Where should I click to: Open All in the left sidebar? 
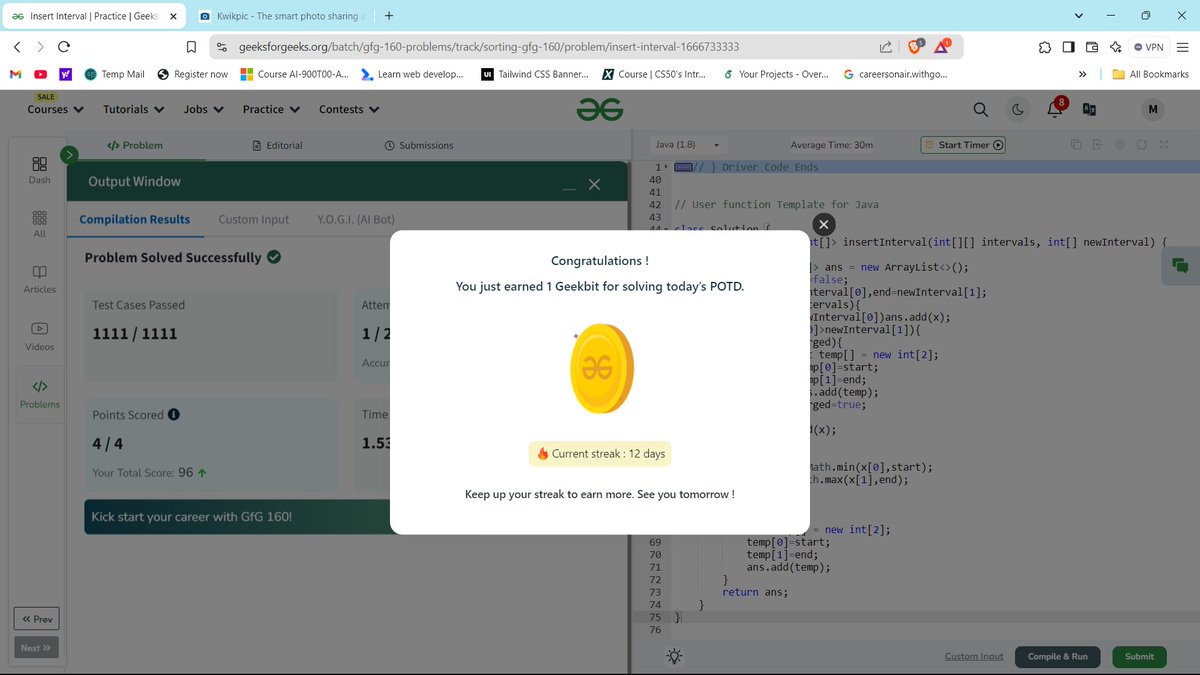pyautogui.click(x=39, y=224)
